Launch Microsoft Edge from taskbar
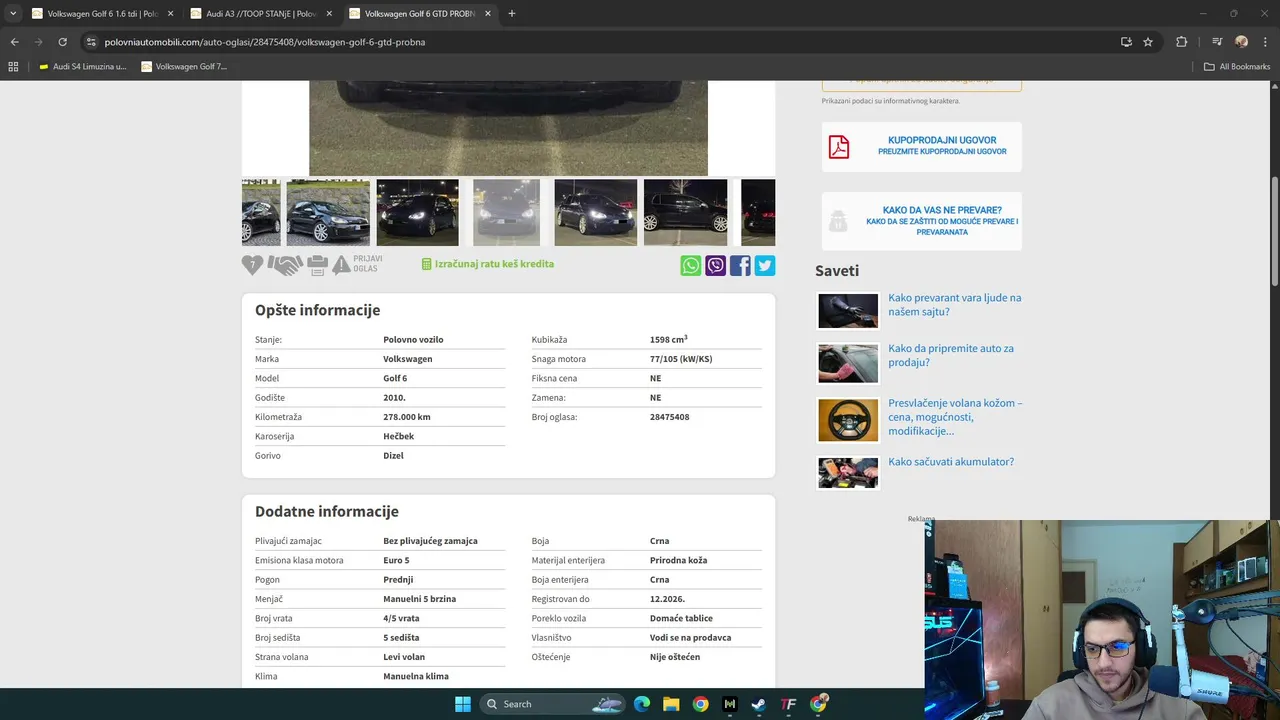1280x720 pixels. [x=642, y=704]
